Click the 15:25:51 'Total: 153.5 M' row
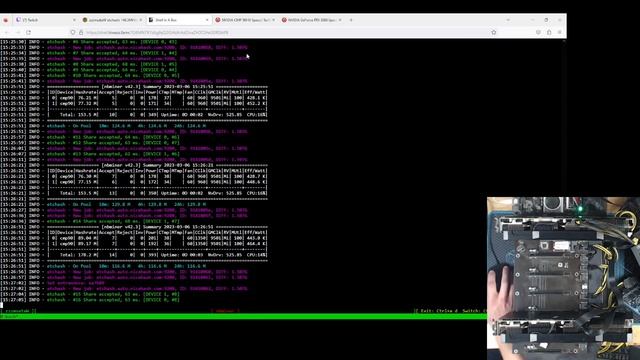Screen dimensions: 640x360 click(157, 115)
